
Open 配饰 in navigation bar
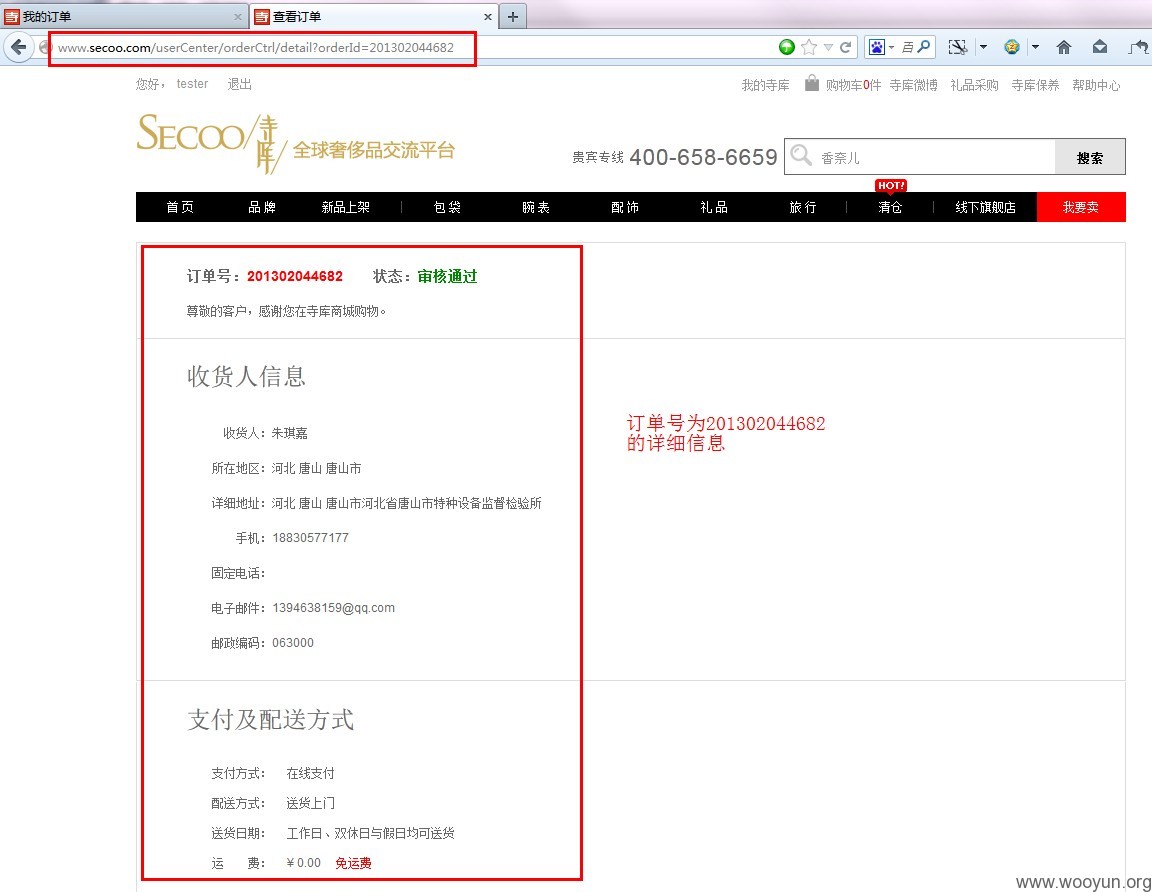[624, 207]
